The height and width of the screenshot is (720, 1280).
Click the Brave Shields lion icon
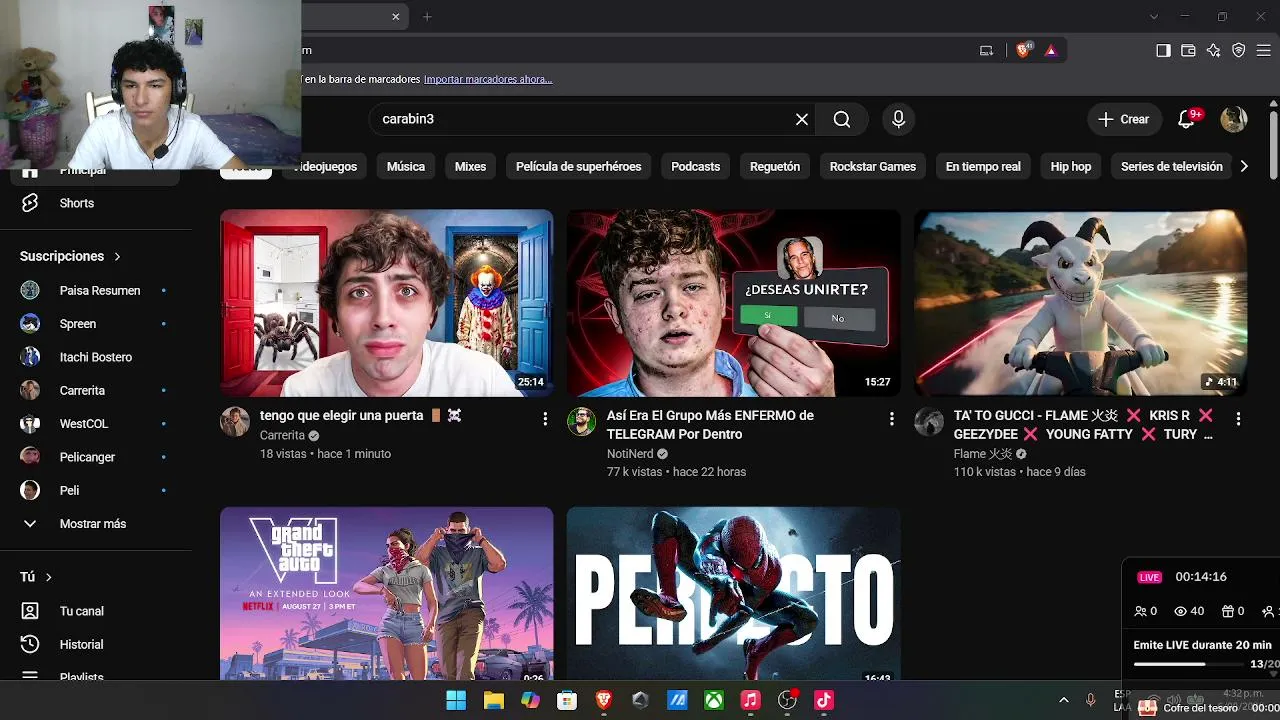[1023, 50]
